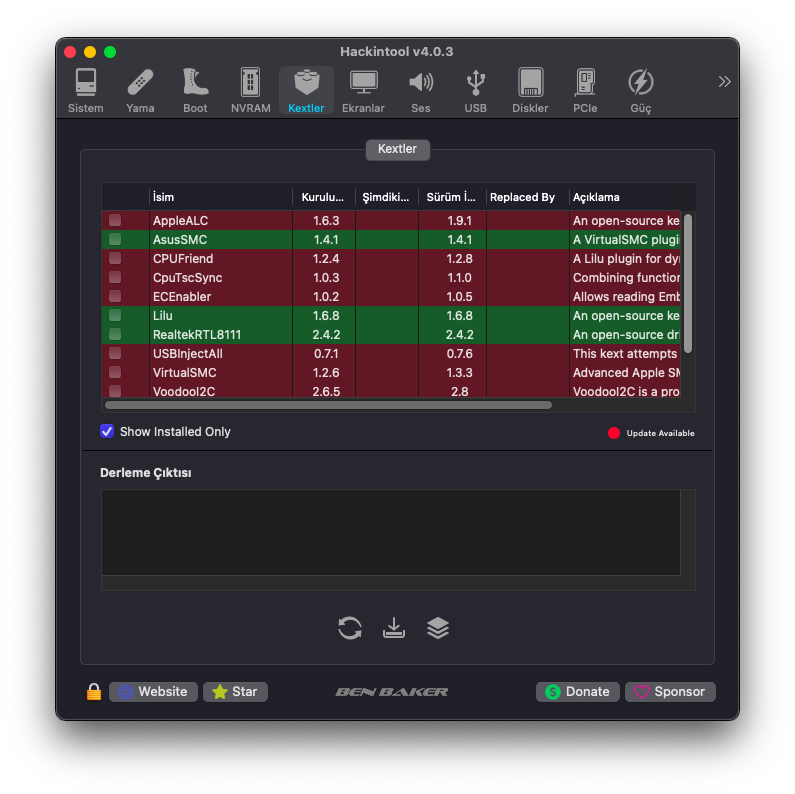795x794 pixels.
Task: Click the refresh kexts icon
Action: coord(350,628)
